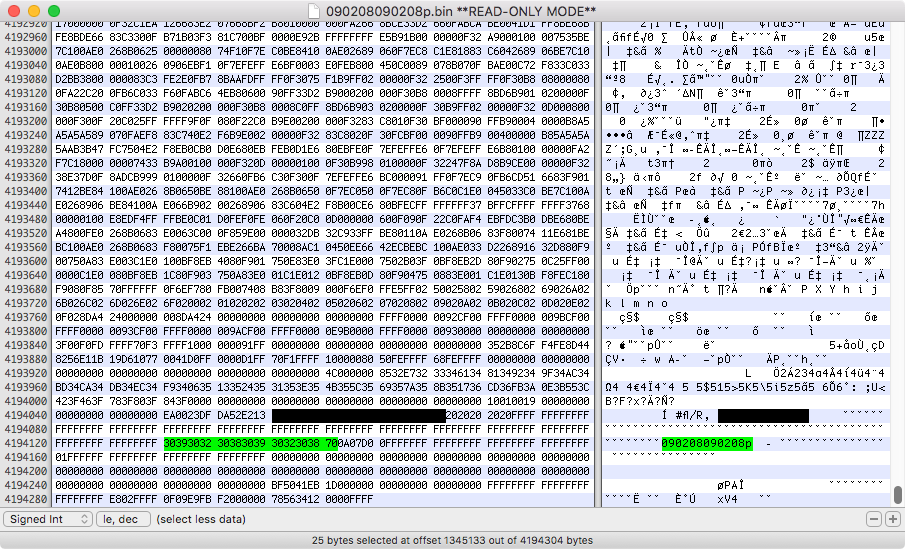
Task: Click the vertical scrollbar thumb
Action: [897, 495]
